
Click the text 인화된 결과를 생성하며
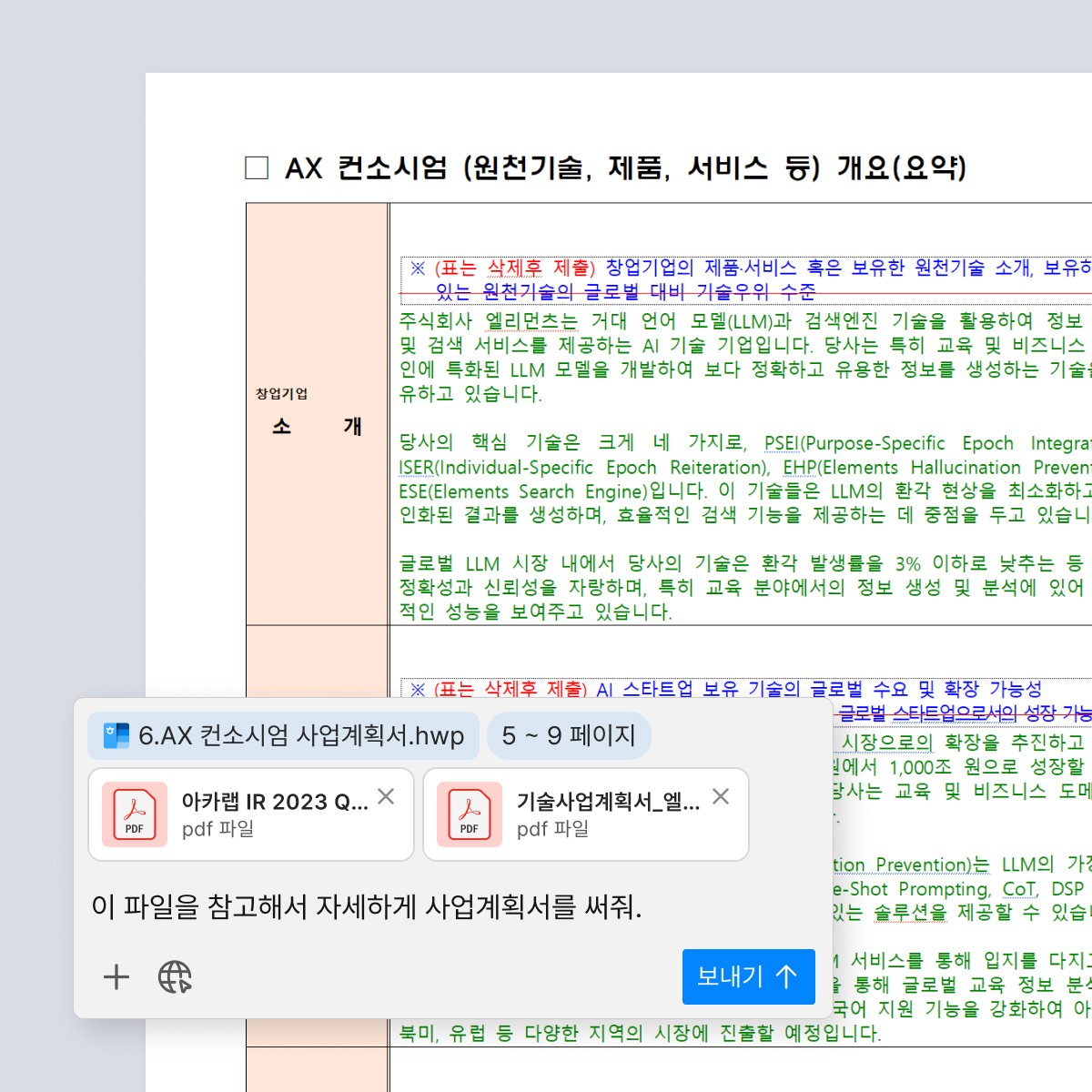click(502, 515)
